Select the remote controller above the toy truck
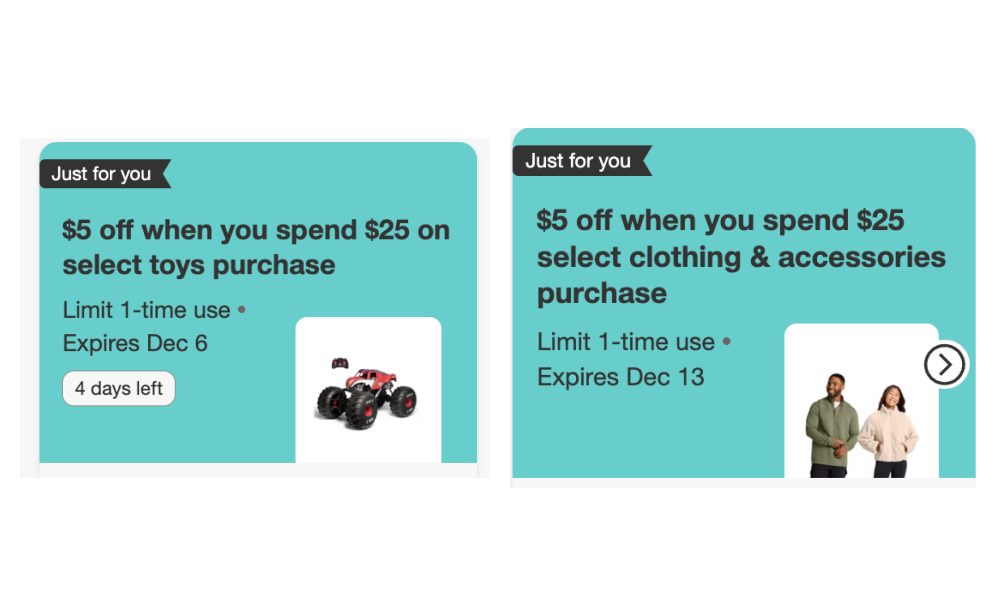 click(x=340, y=361)
